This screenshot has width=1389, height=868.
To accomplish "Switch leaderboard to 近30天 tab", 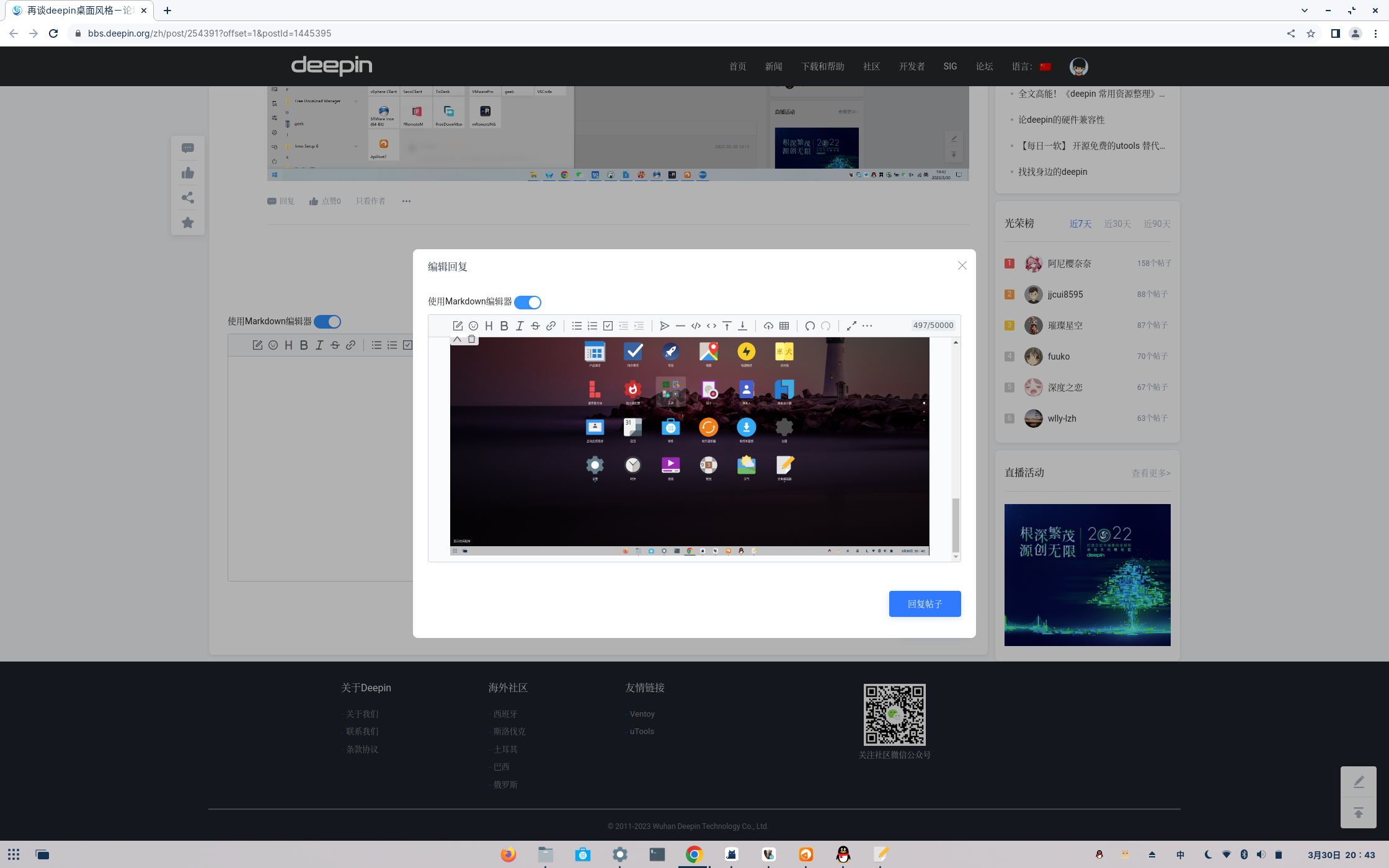I will click(1117, 224).
